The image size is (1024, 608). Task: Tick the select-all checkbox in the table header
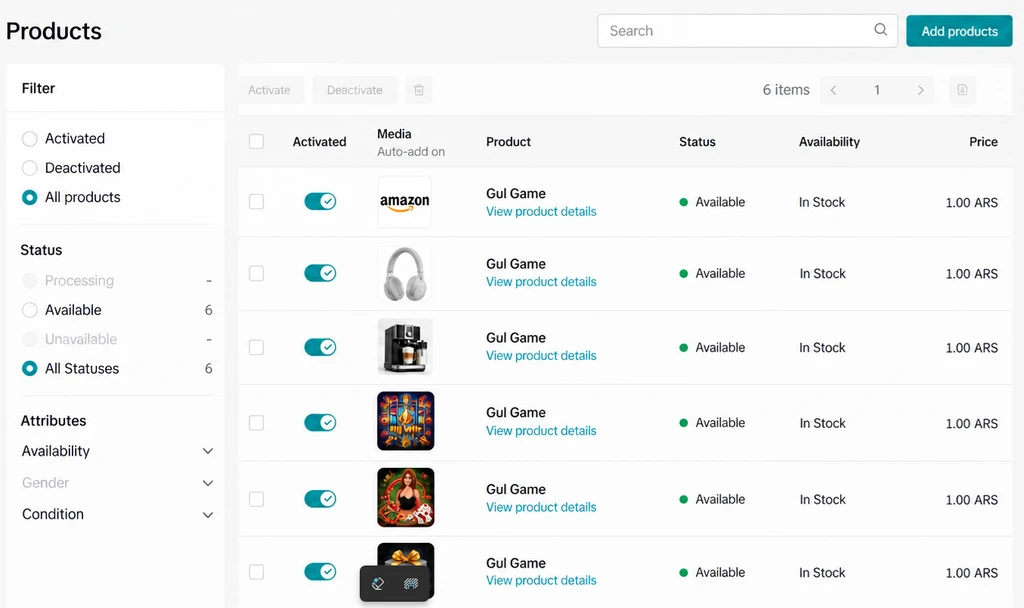(x=257, y=142)
